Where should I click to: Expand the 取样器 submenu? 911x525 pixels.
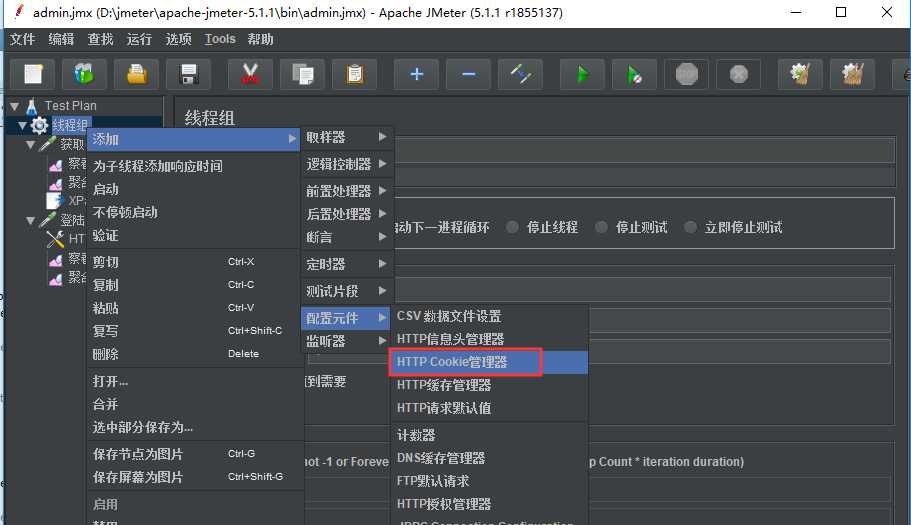click(347, 137)
